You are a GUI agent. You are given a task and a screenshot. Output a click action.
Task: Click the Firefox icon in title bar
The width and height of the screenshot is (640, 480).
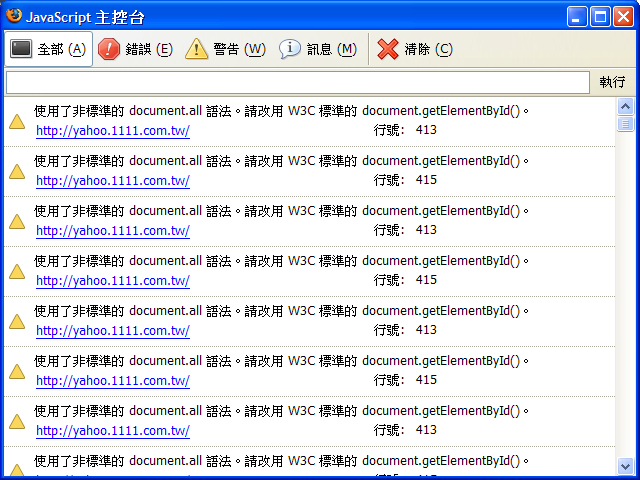pos(13,16)
